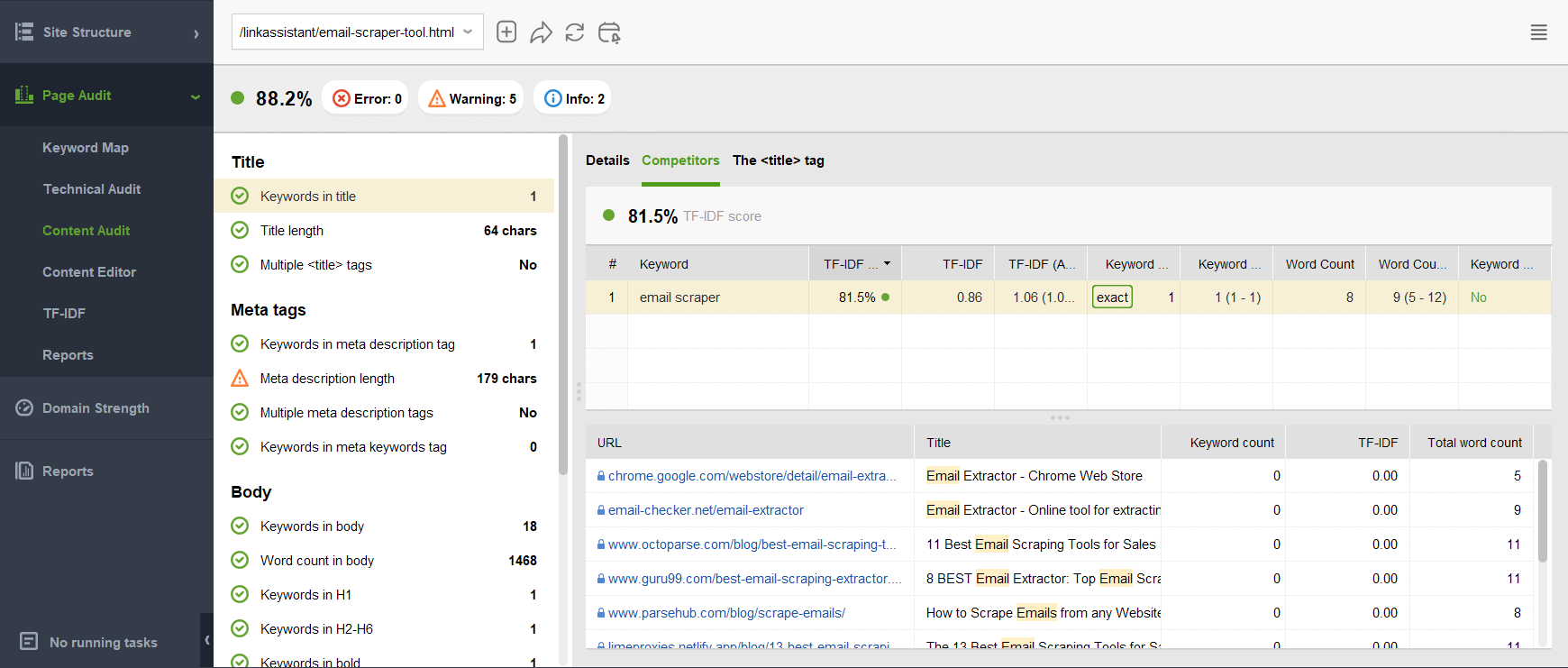Click lock icon beside parsehub.com URL
The width and height of the screenshot is (1568, 668).
tap(601, 613)
